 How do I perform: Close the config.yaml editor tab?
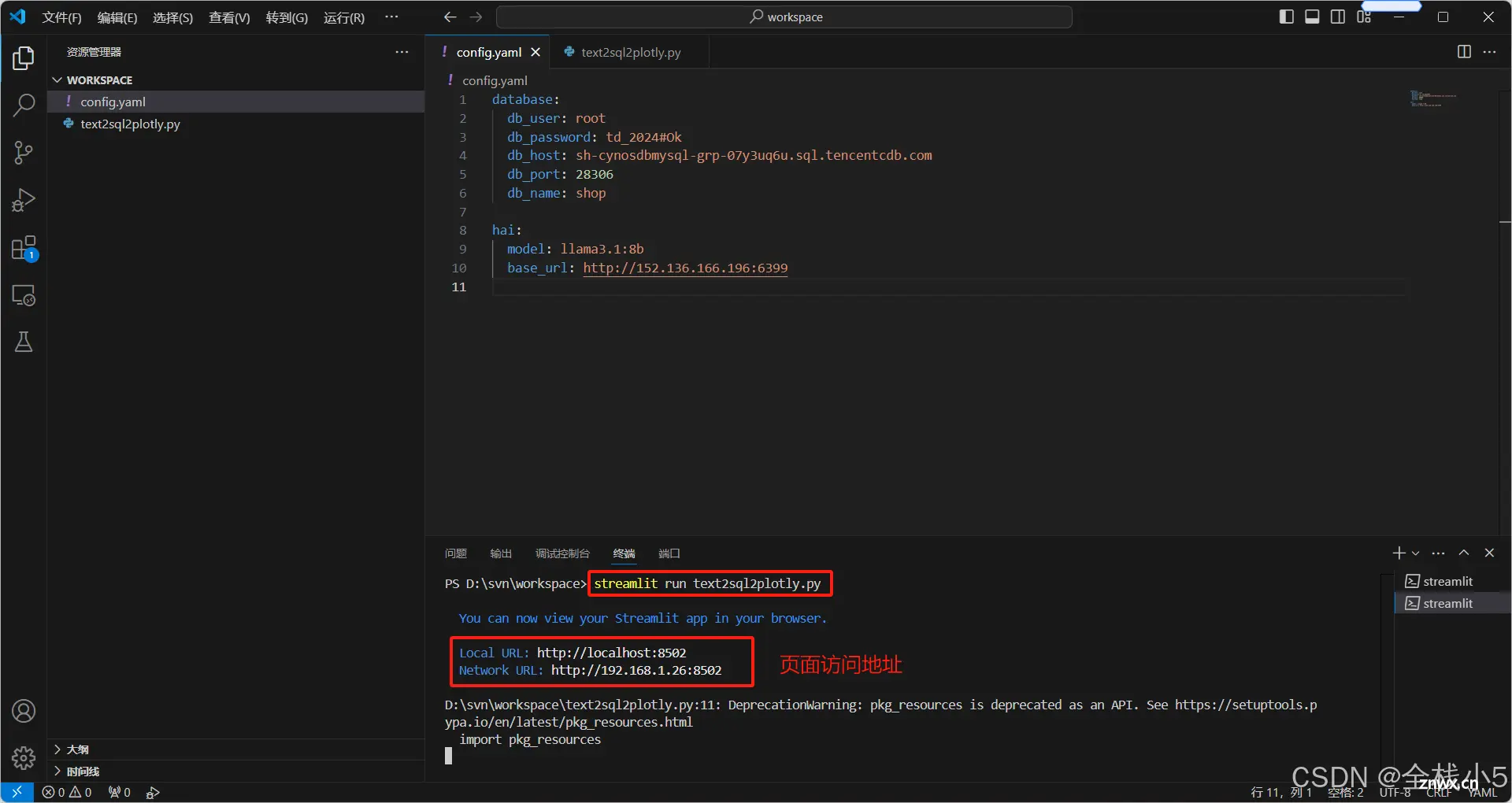pos(535,52)
